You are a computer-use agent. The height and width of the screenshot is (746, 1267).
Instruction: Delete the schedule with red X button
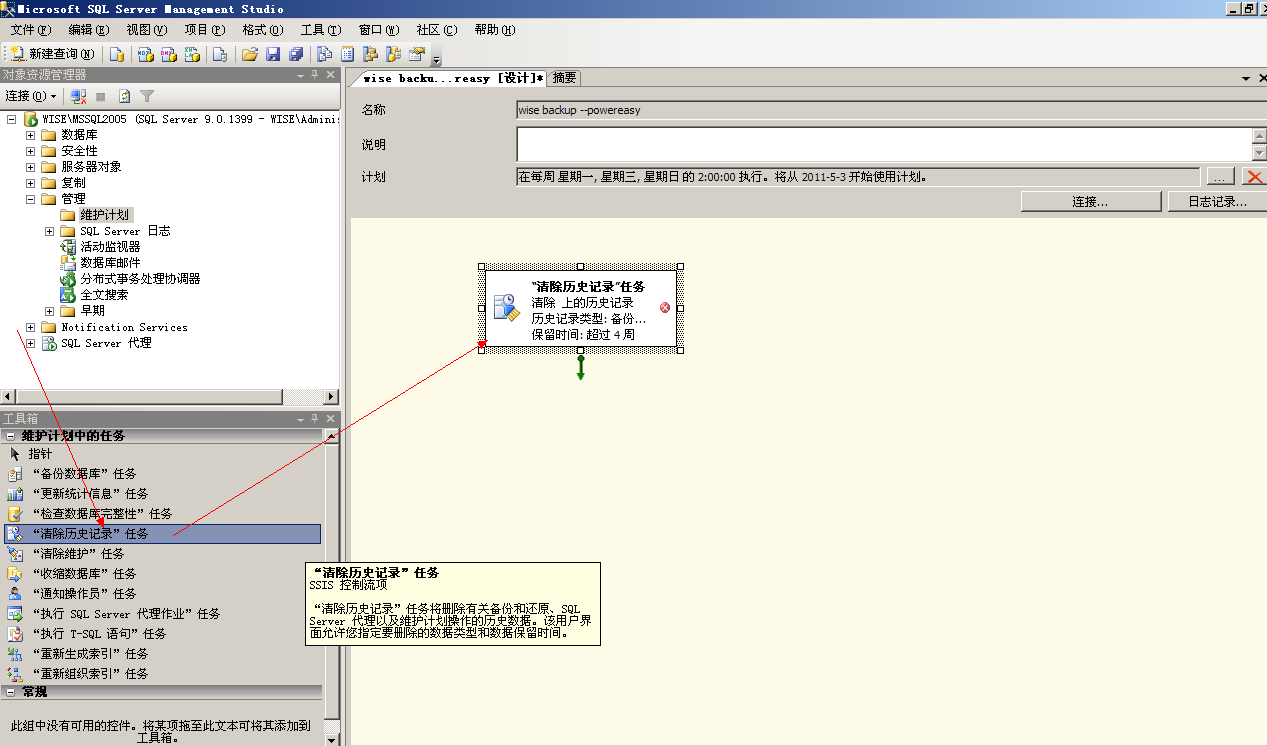(x=1253, y=177)
